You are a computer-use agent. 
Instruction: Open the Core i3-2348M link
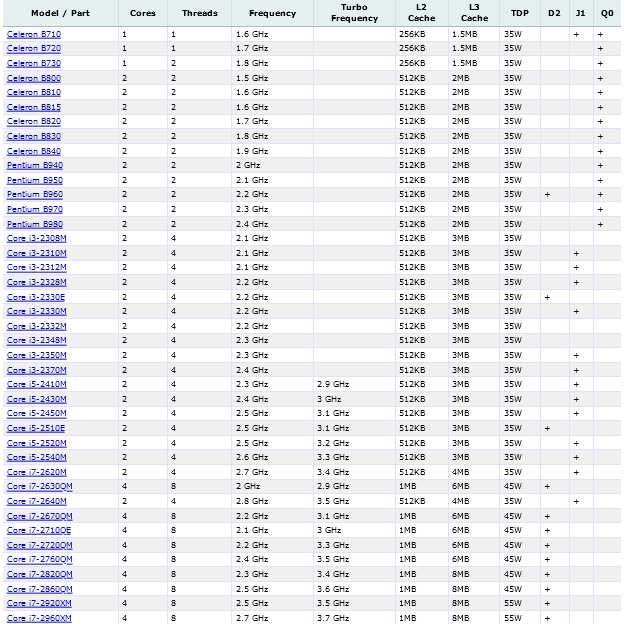click(37, 340)
